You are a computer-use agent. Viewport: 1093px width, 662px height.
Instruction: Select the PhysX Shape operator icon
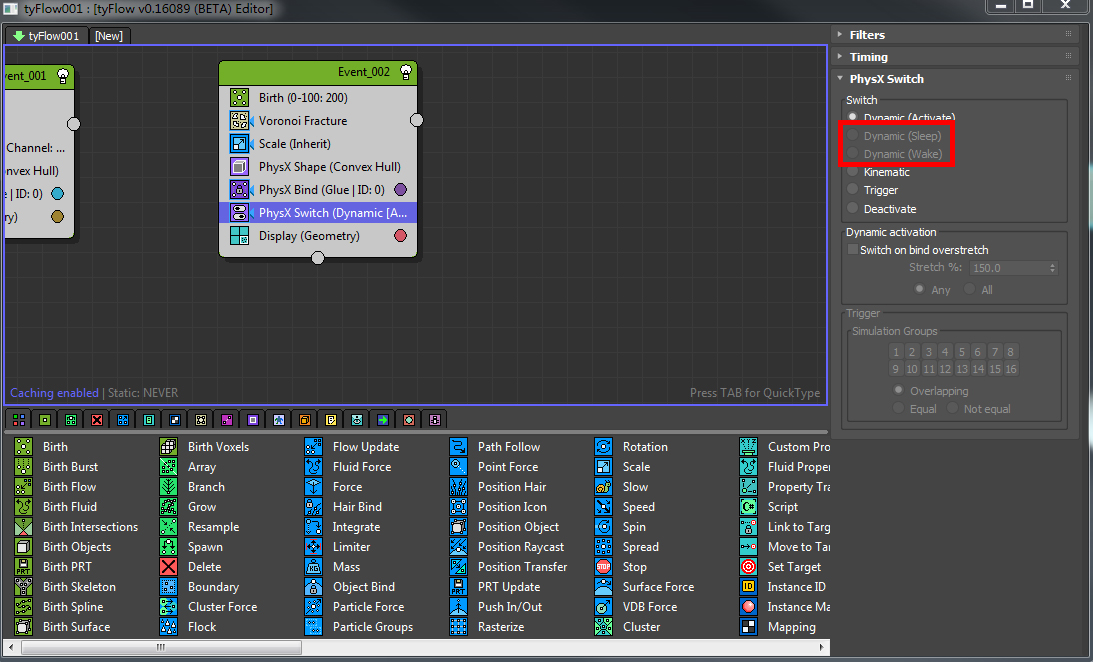tap(239, 167)
